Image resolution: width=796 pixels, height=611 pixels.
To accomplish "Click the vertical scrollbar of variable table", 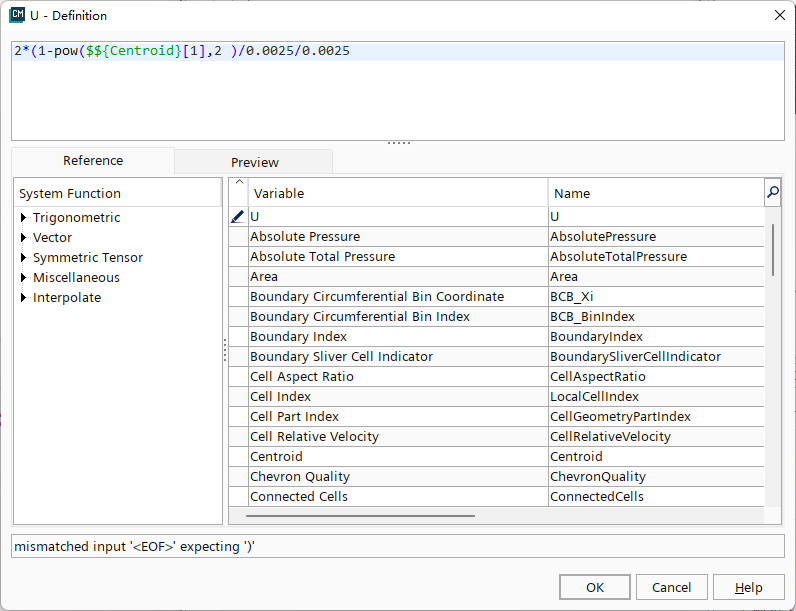I will (x=773, y=248).
